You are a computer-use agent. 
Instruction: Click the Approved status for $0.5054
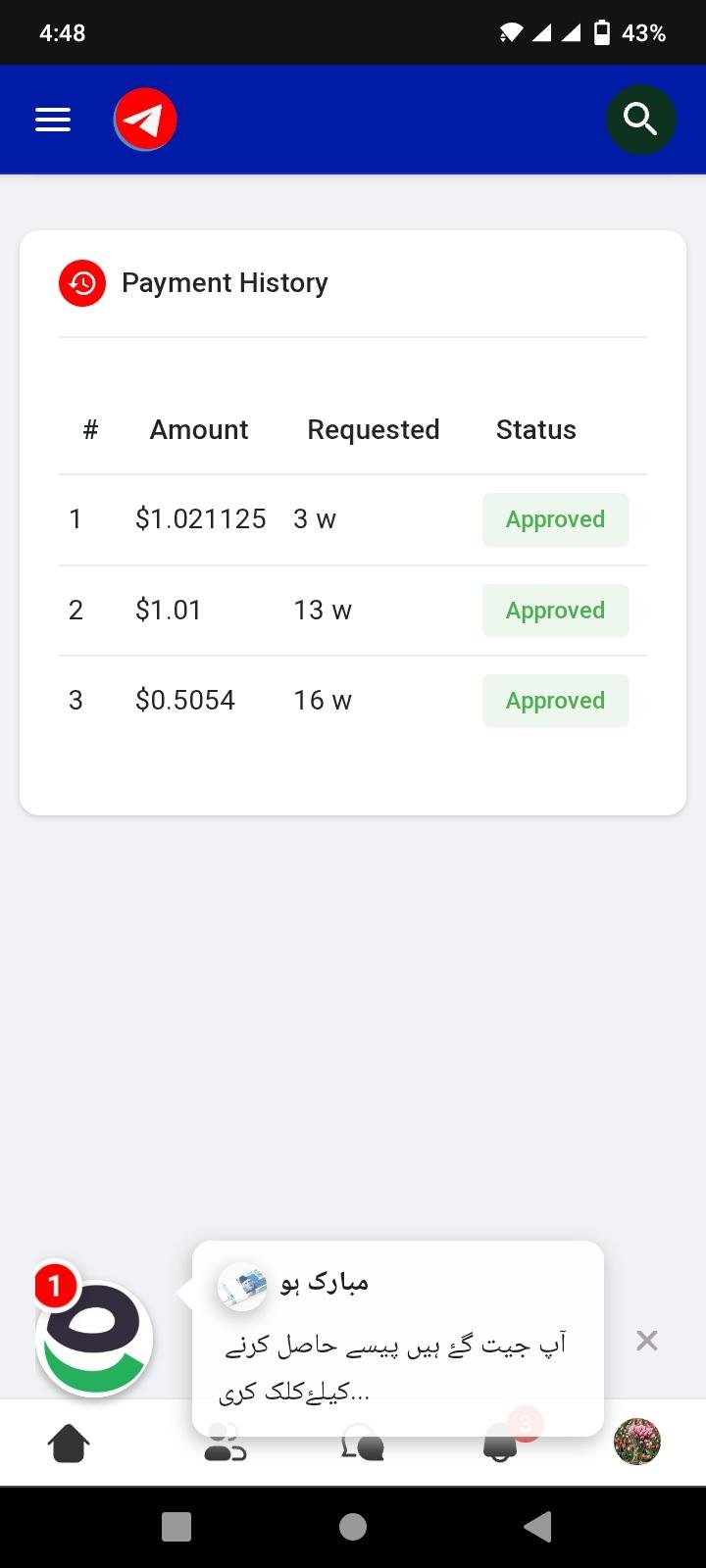[555, 701]
